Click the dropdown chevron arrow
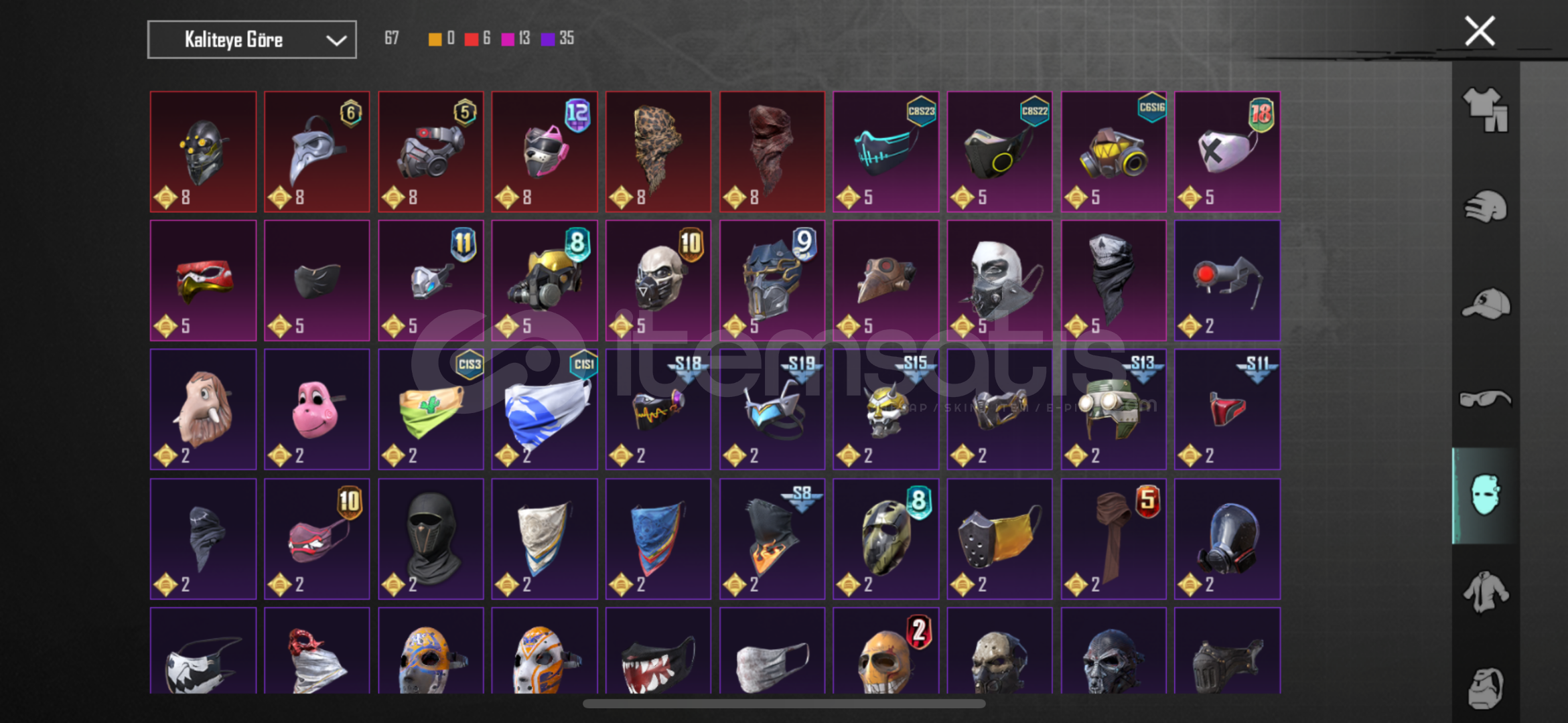 tap(336, 40)
